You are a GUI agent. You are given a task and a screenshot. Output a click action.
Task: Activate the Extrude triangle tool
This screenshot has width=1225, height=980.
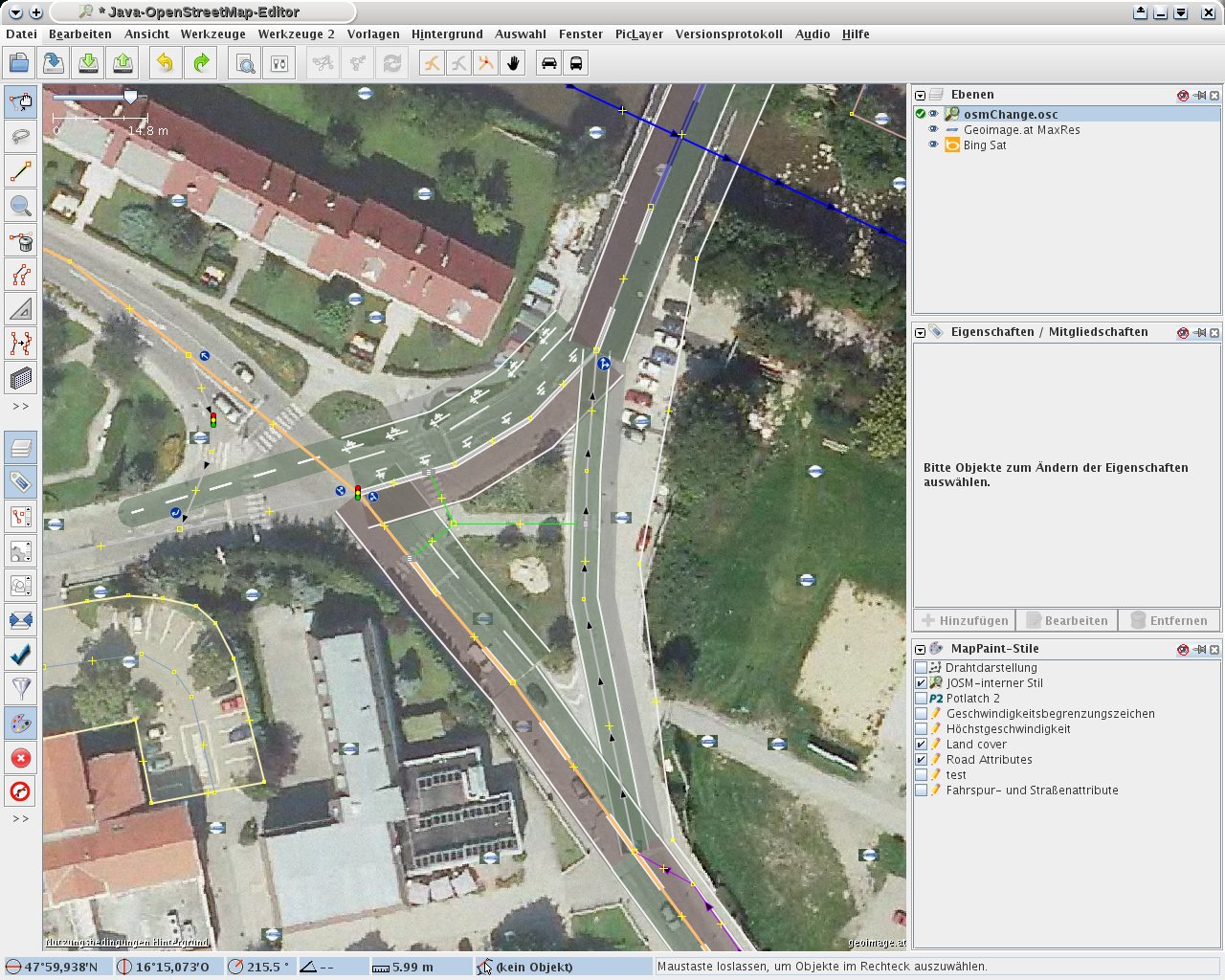[x=21, y=308]
